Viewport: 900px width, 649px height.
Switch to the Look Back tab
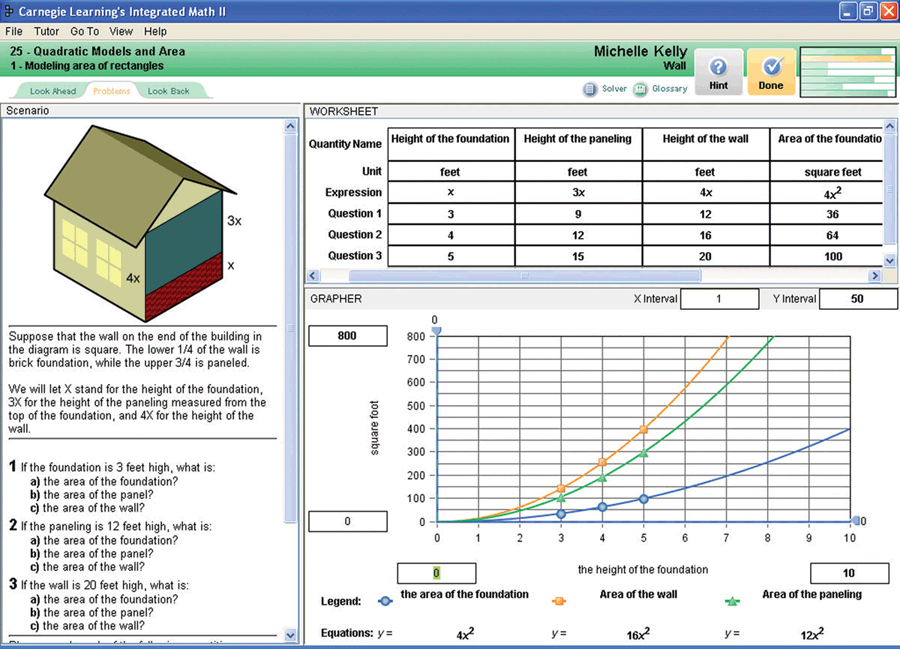tap(168, 91)
